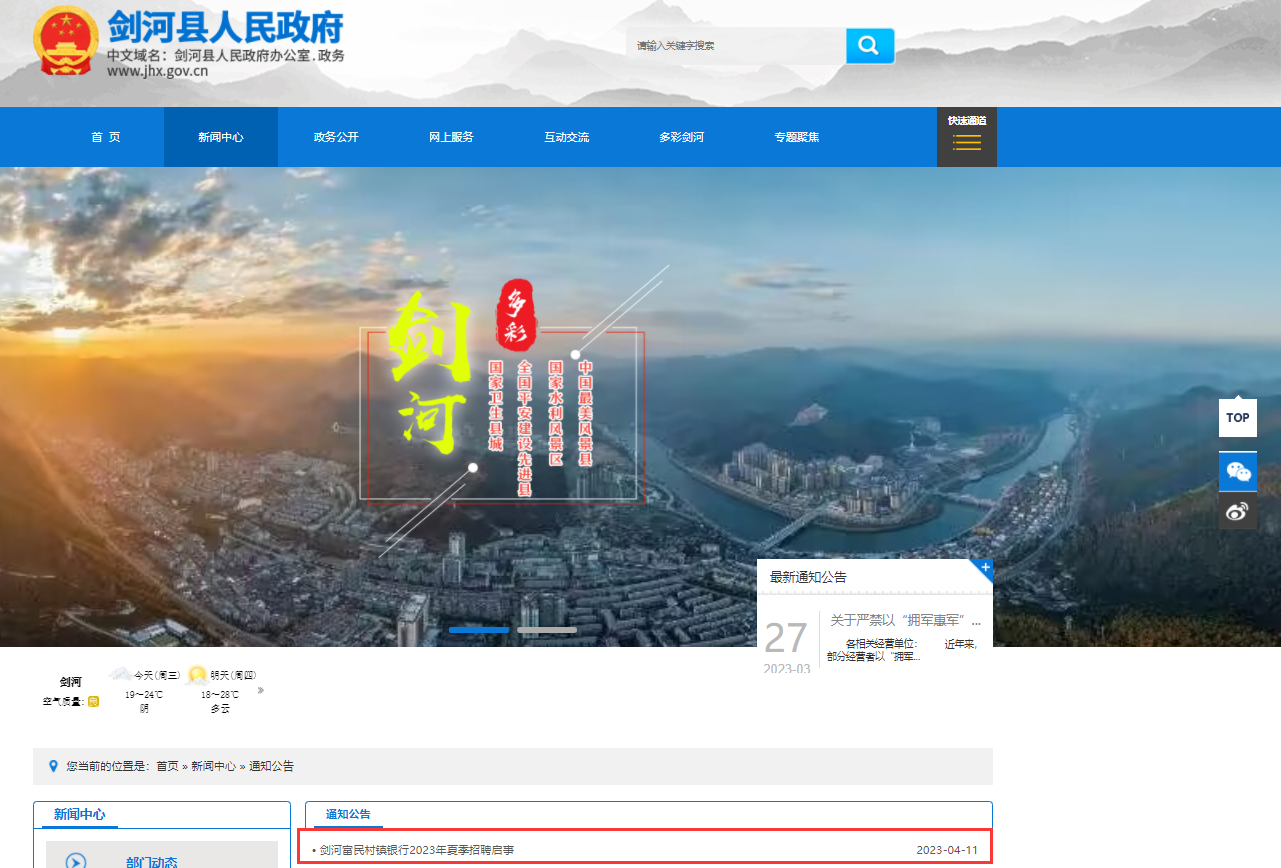The image size is (1281, 868).
Task: Open the 关于严禁以"拥军惠军" latest notice
Action: pos(905,620)
